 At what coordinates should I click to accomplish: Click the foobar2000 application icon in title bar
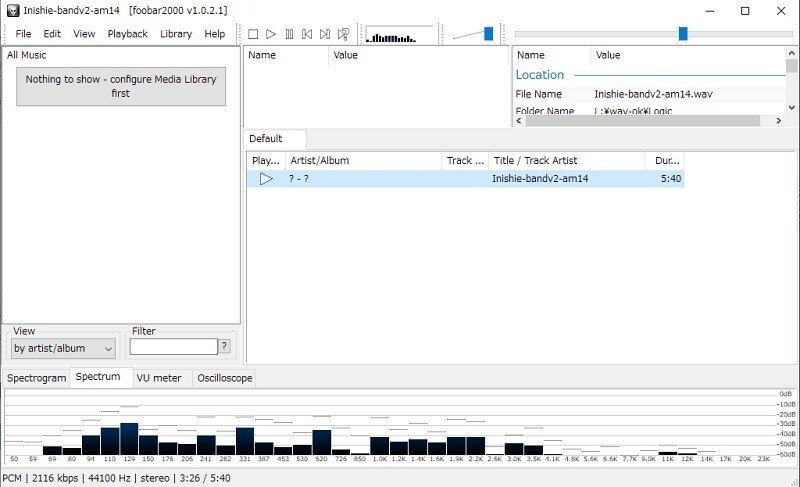click(x=13, y=10)
